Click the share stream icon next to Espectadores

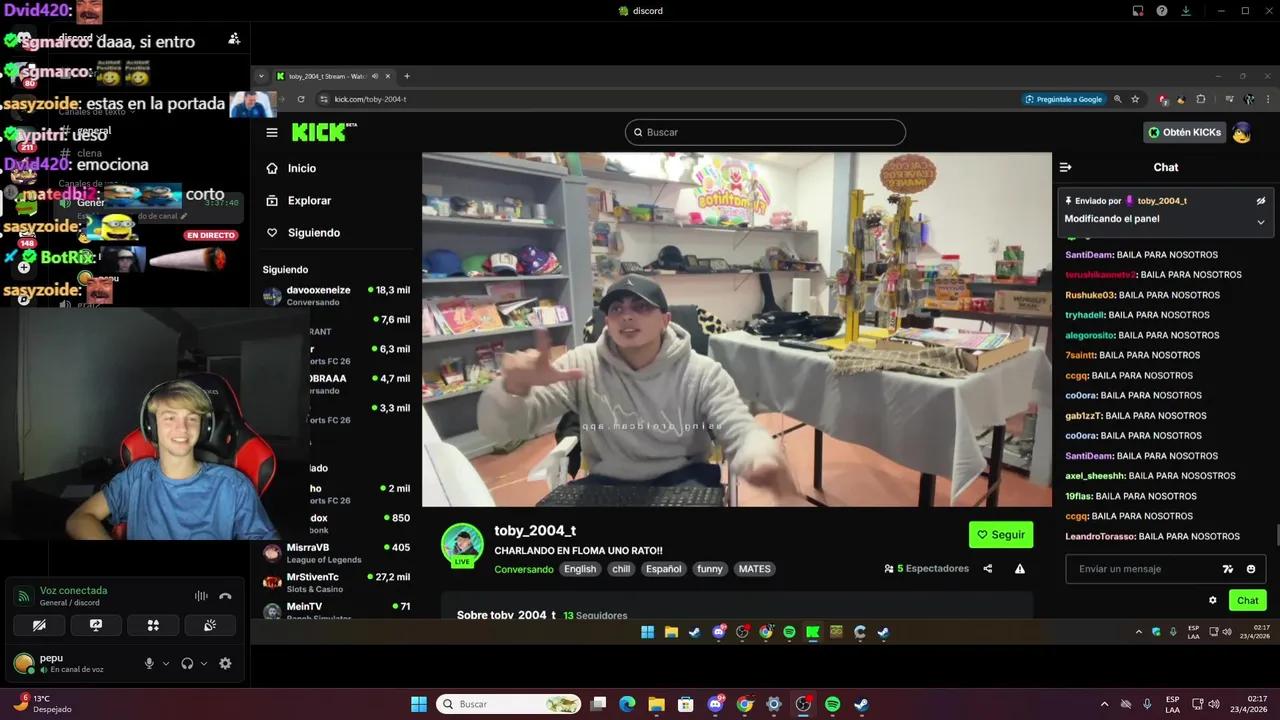[987, 568]
